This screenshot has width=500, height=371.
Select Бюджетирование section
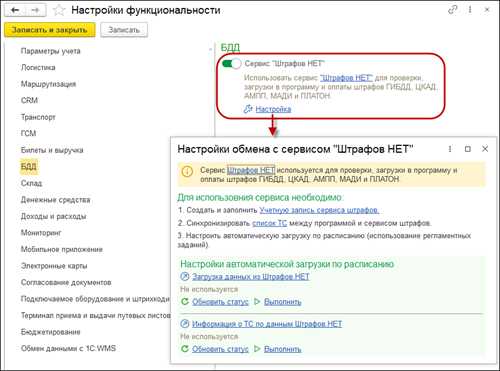[x=51, y=332]
